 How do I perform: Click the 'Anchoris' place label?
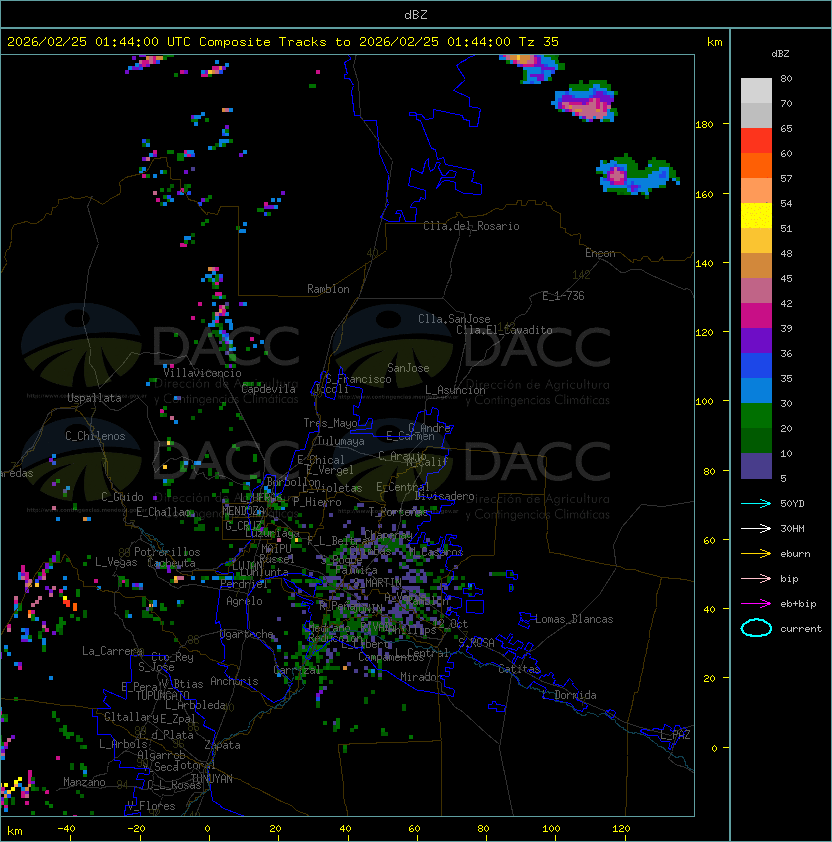pos(234,681)
